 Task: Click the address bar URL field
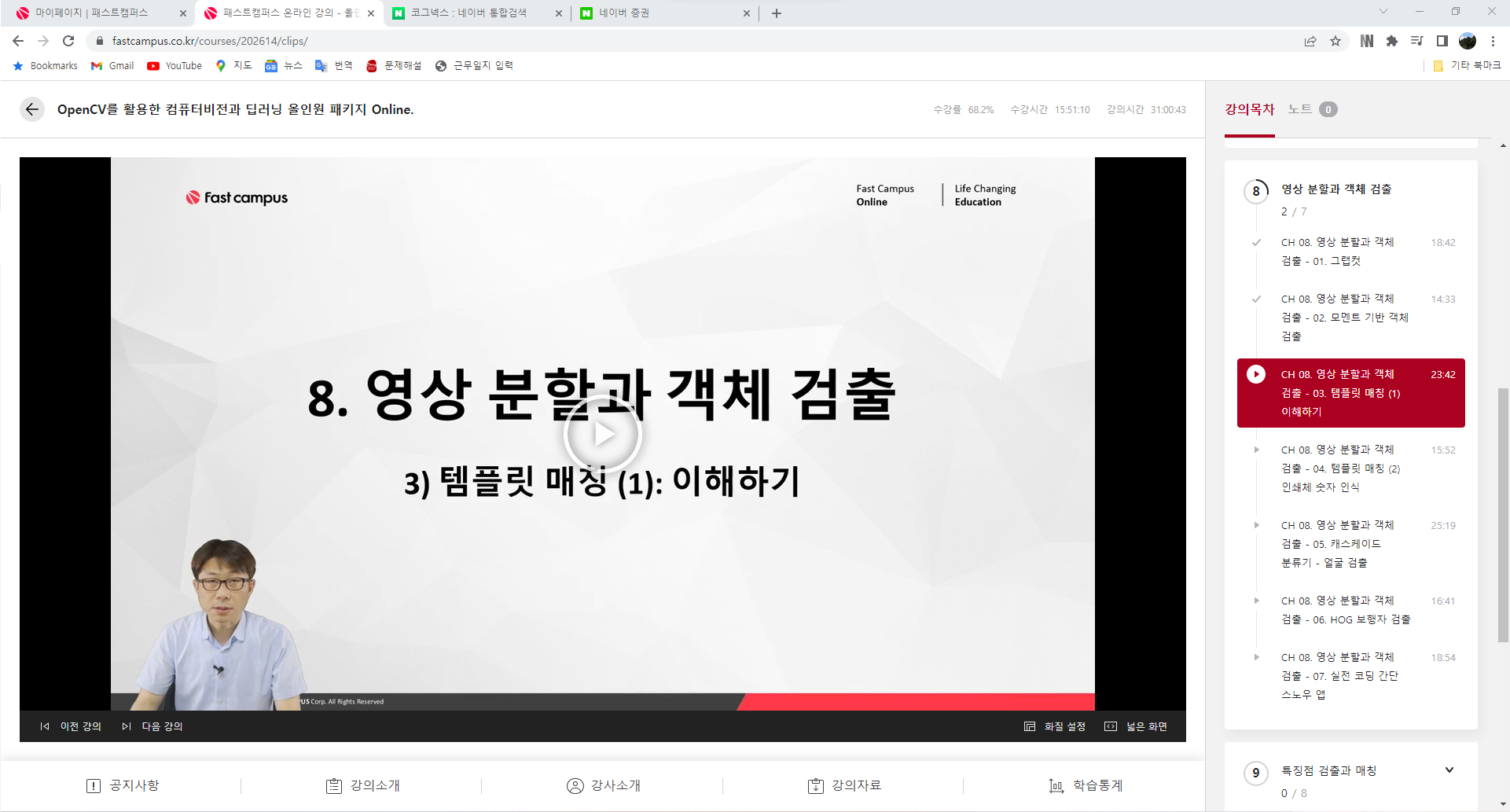(x=692, y=41)
